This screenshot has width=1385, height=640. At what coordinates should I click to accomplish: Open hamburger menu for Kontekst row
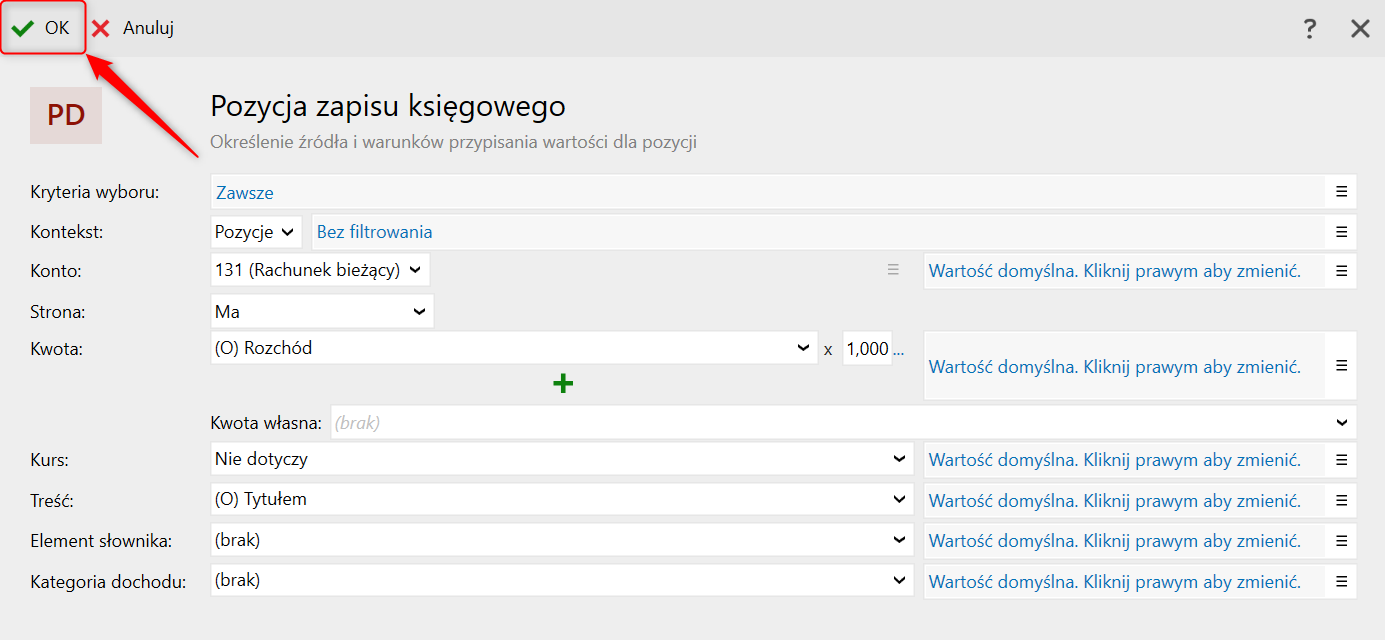pos(1341,232)
